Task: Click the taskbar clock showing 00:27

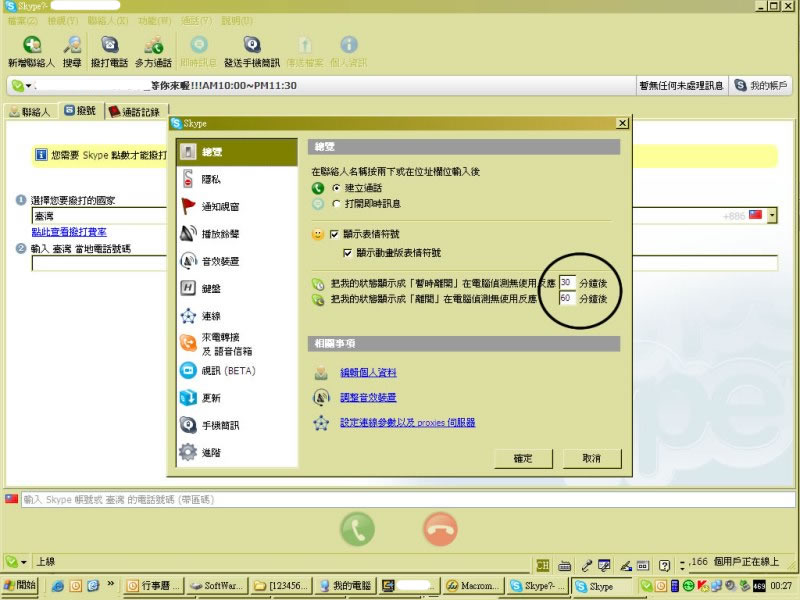Action: tap(781, 586)
